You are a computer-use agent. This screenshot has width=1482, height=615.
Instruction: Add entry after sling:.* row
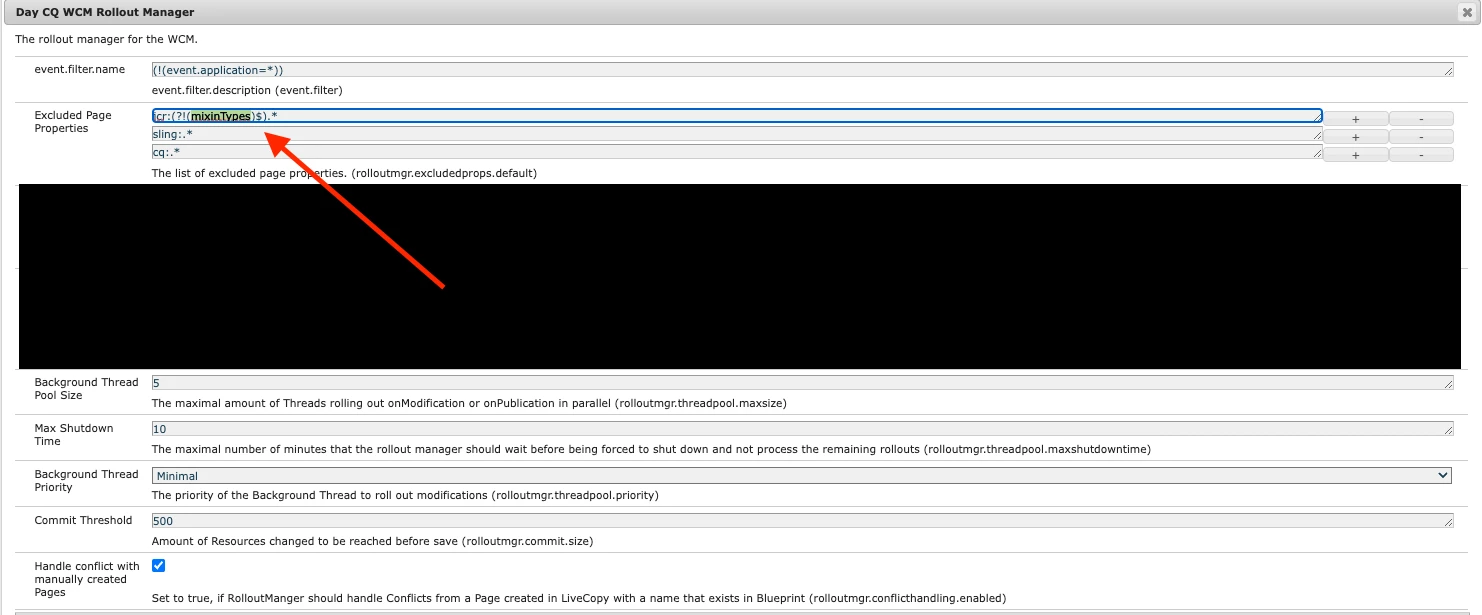point(1356,137)
